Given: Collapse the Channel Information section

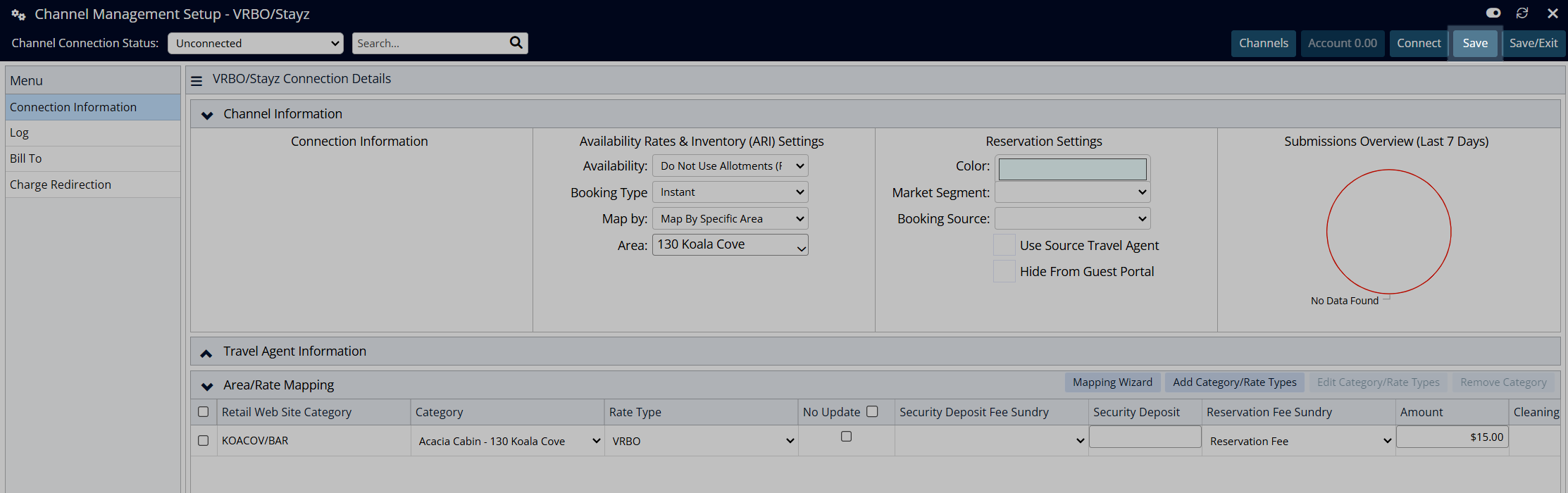Looking at the screenshot, I should point(207,115).
